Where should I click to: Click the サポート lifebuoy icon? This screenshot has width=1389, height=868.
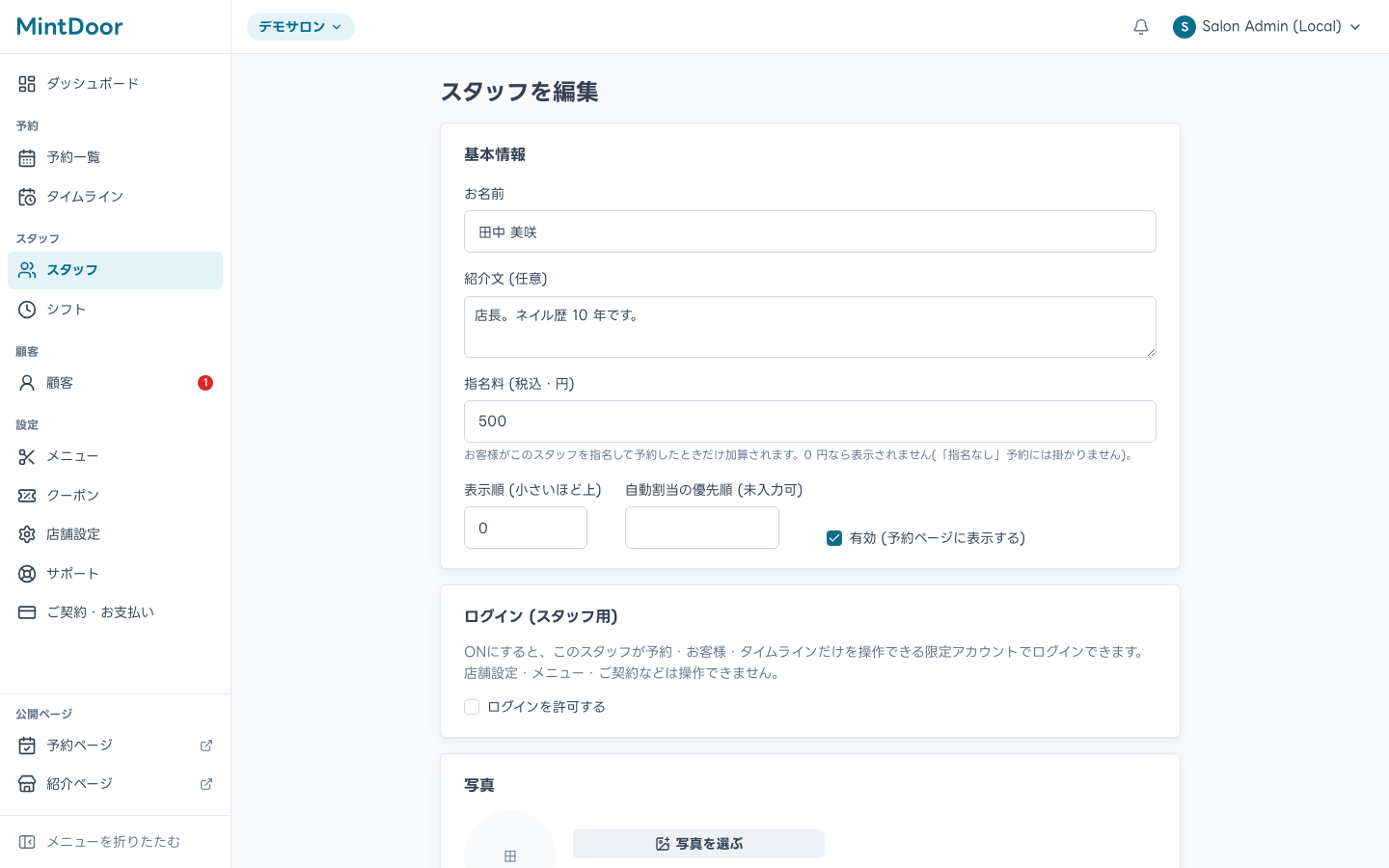coord(27,574)
